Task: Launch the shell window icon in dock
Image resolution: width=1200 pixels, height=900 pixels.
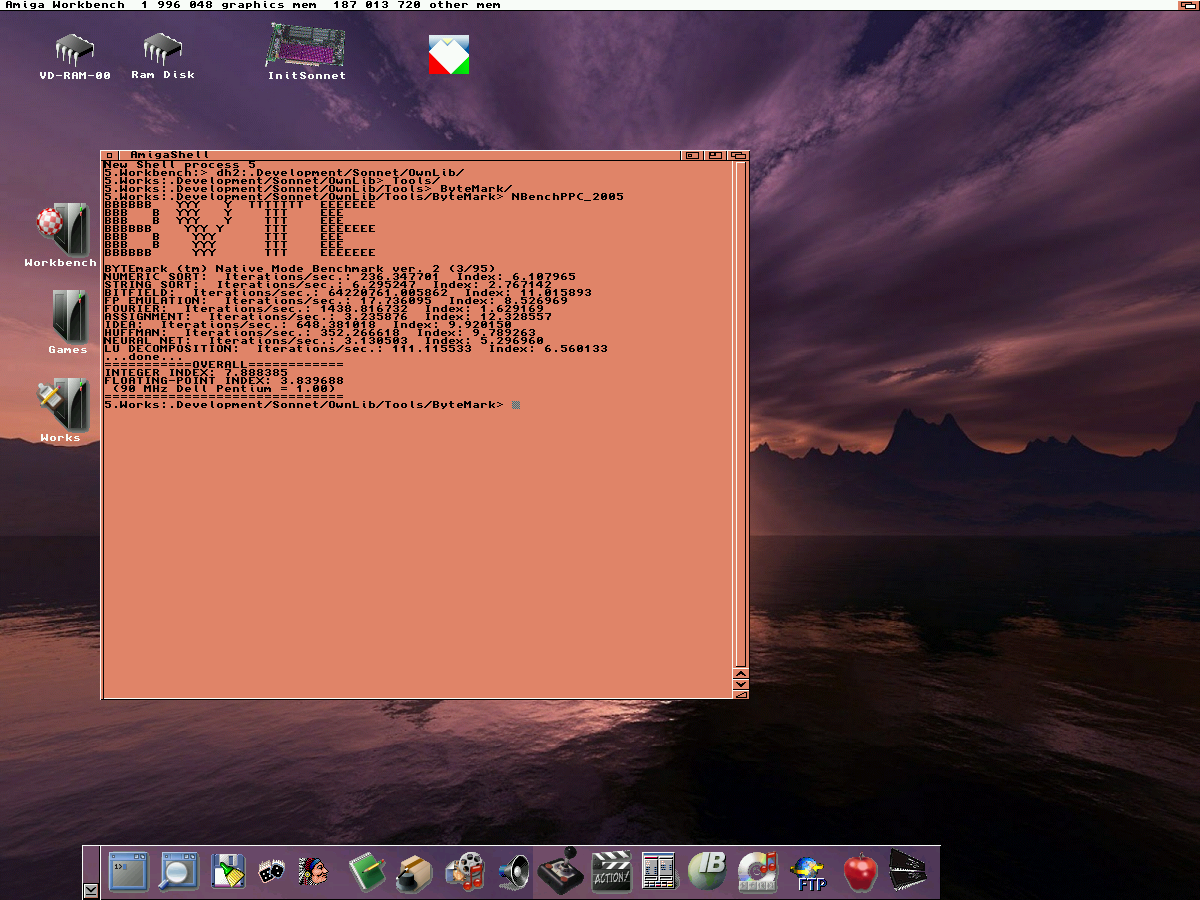Action: (x=128, y=871)
